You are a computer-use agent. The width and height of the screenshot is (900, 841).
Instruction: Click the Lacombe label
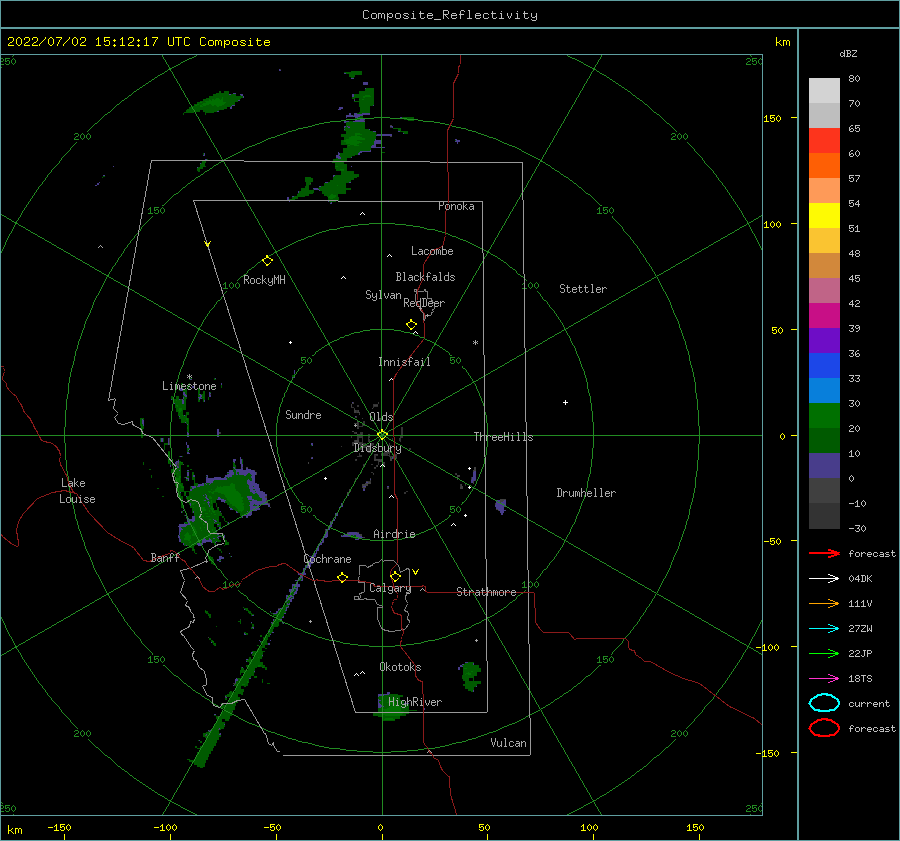click(x=432, y=251)
